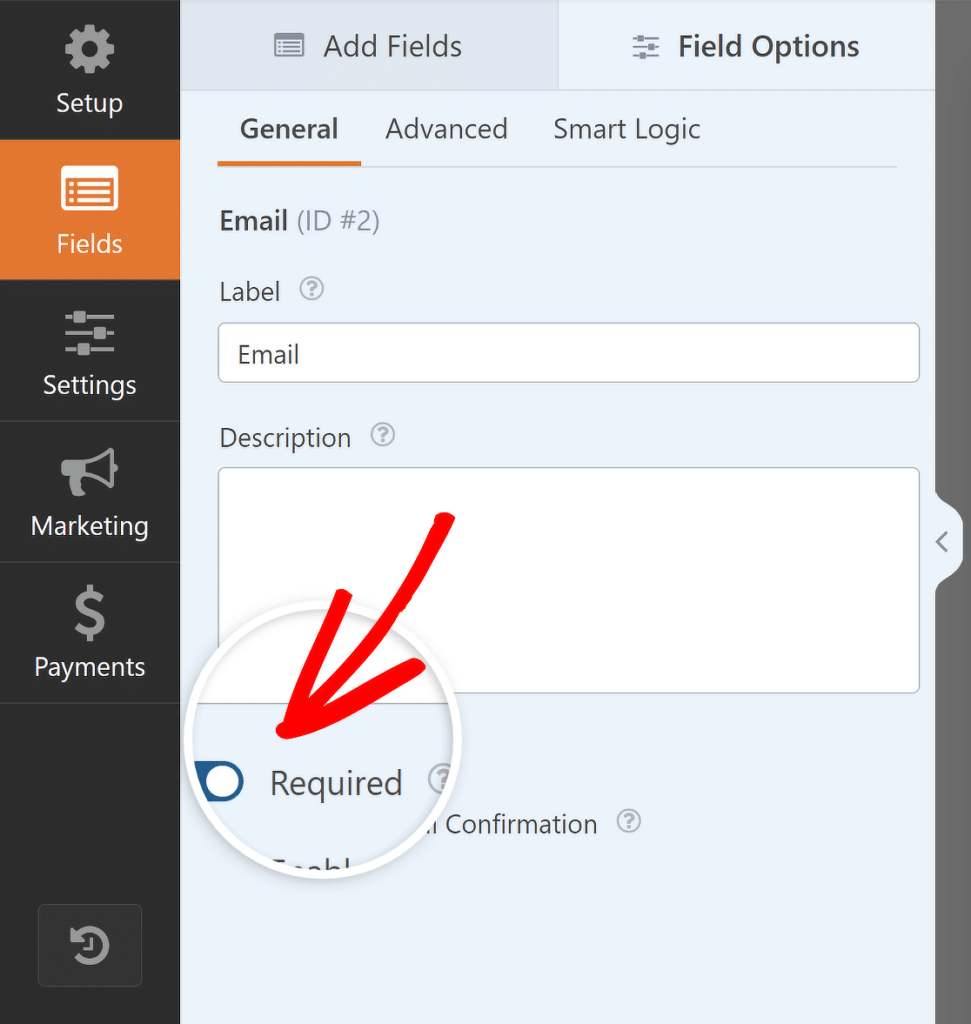Image resolution: width=971 pixels, height=1024 pixels.
Task: View help for the Description option
Action: pyautogui.click(x=382, y=435)
